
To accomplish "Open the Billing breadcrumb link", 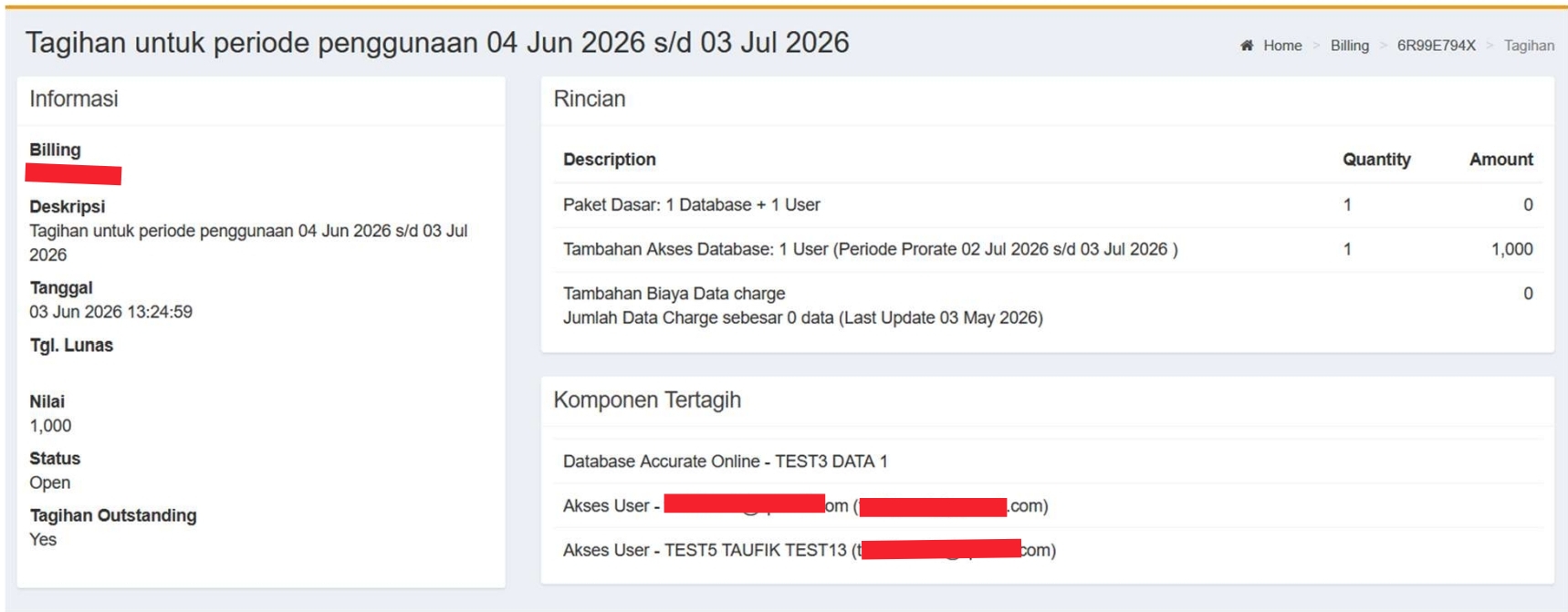I will click(1349, 46).
